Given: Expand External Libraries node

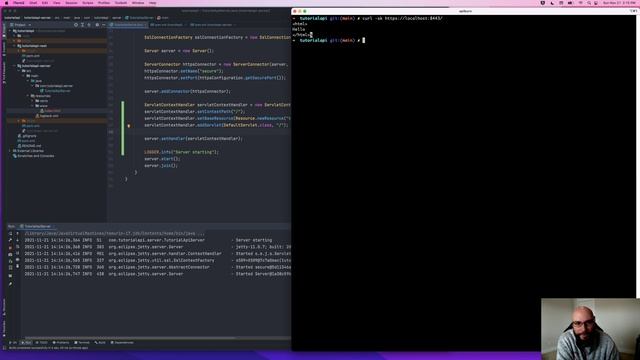Looking at the screenshot, I should (10, 151).
